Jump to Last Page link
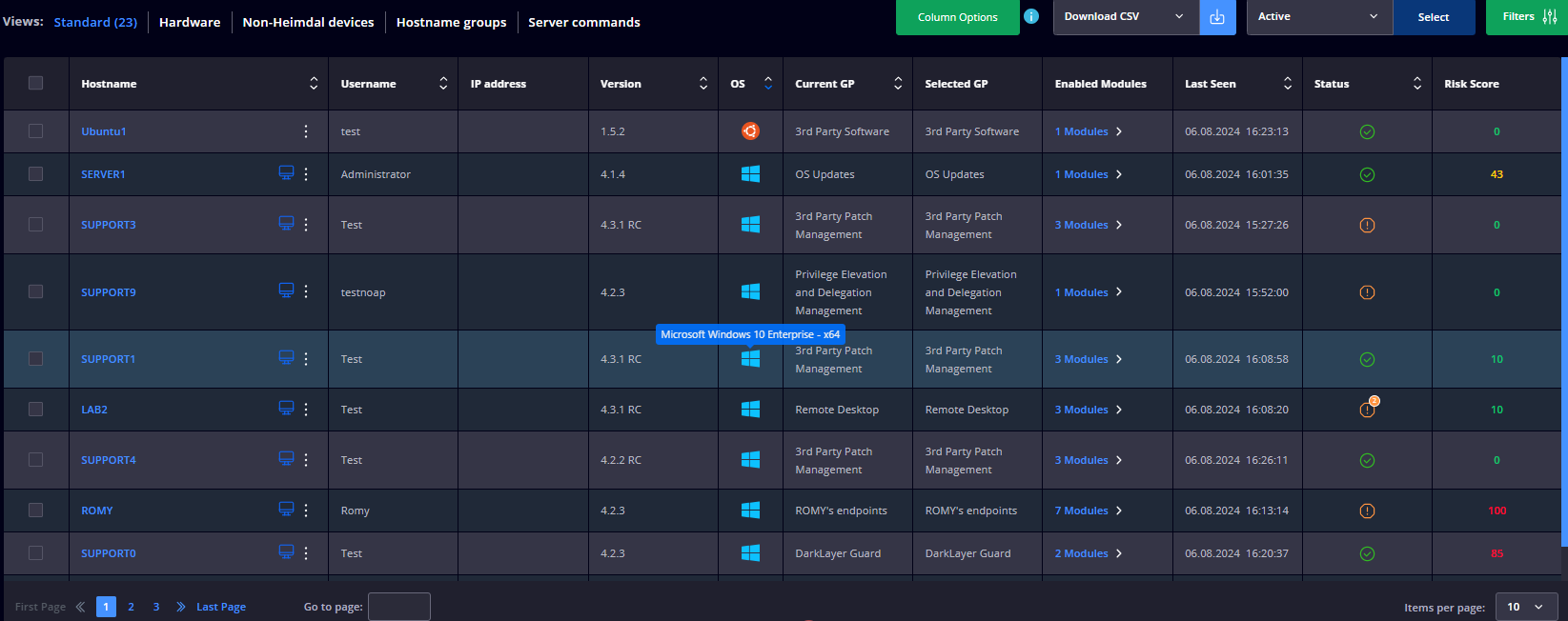 pyautogui.click(x=221, y=607)
